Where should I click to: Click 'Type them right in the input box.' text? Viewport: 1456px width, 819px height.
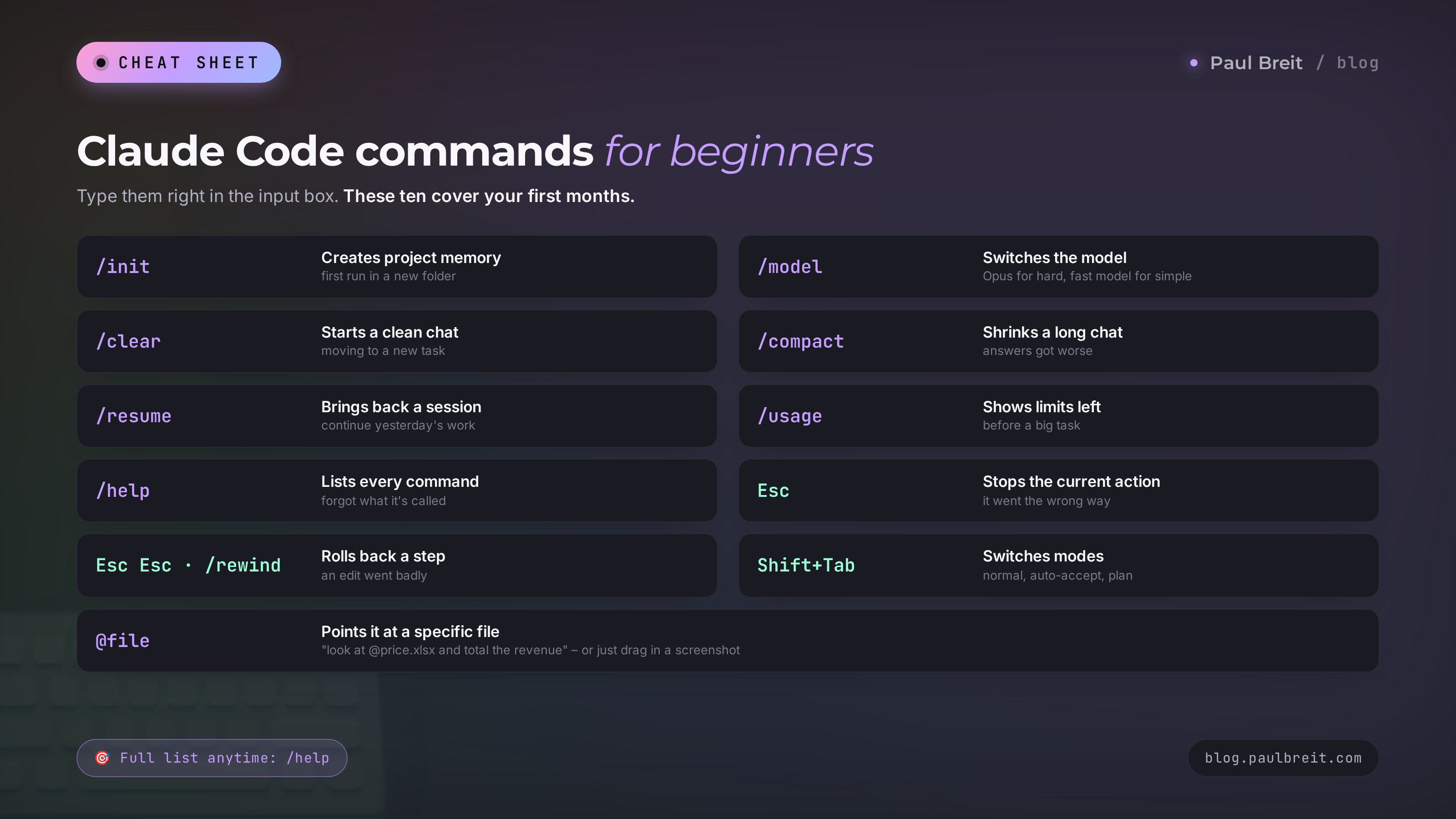tap(207, 196)
